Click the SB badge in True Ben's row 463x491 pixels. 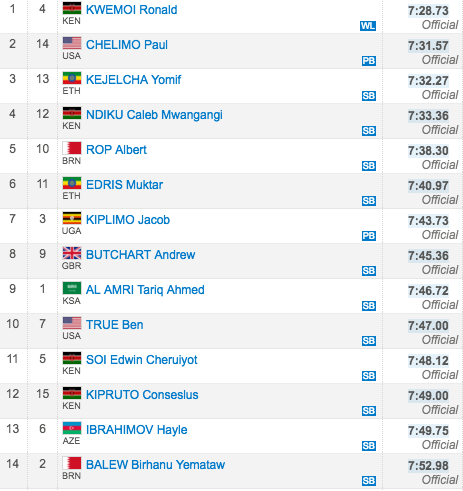[x=369, y=341]
